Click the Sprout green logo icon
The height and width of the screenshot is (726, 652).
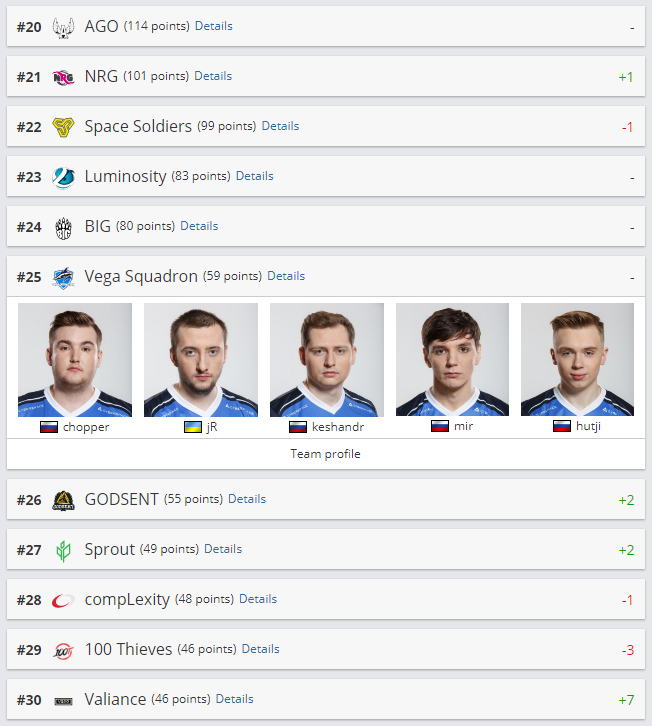tap(63, 551)
